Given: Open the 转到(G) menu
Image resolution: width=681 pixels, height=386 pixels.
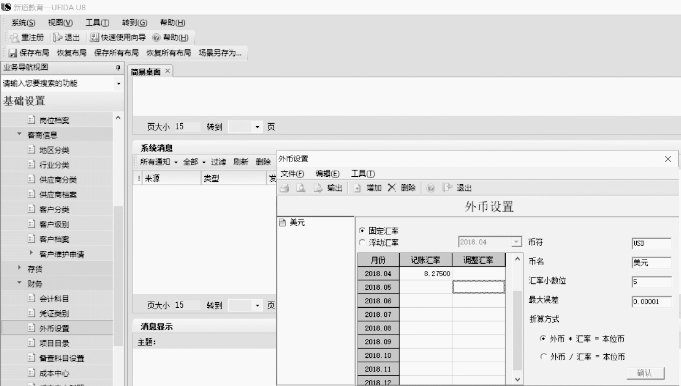Looking at the screenshot, I should [x=134, y=23].
